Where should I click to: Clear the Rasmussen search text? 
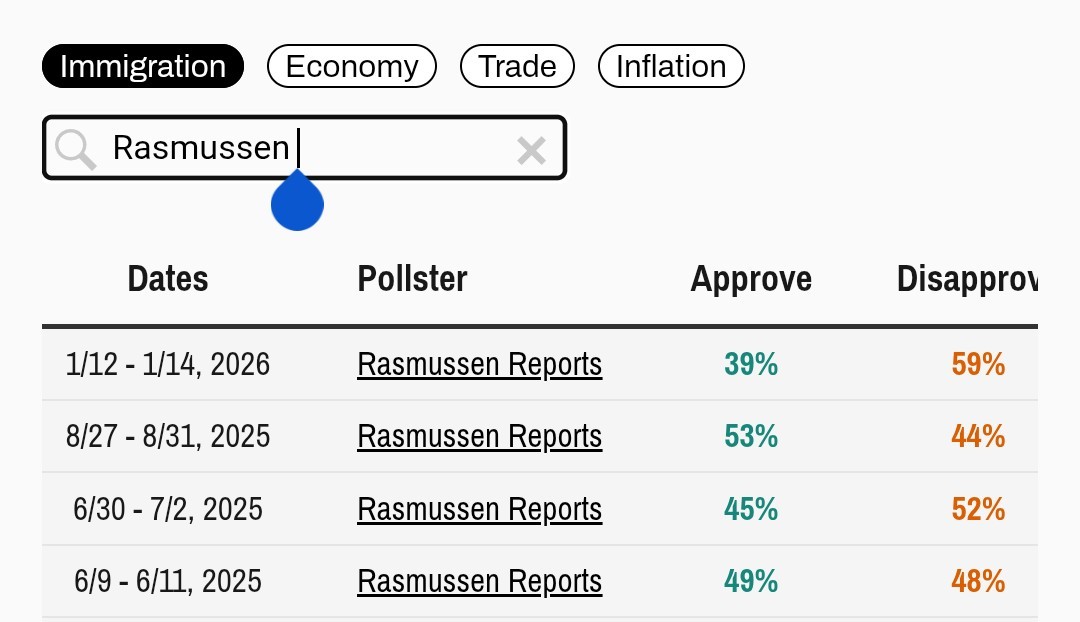click(x=531, y=150)
